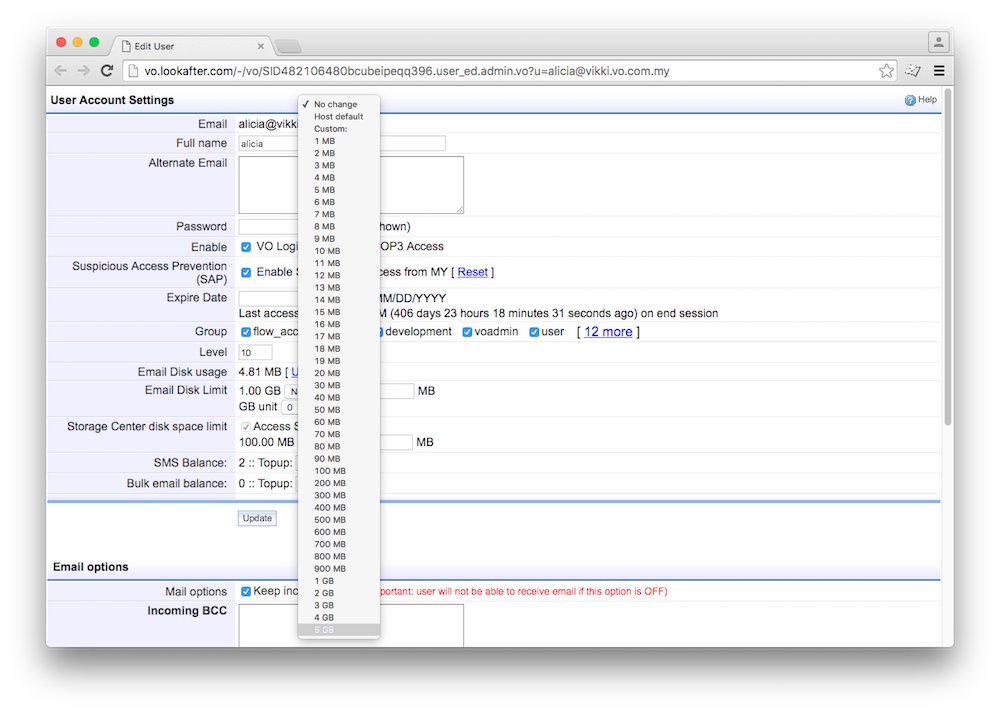Pick 3 GB from the dropdown
Image resolution: width=1000 pixels, height=713 pixels.
(339, 605)
